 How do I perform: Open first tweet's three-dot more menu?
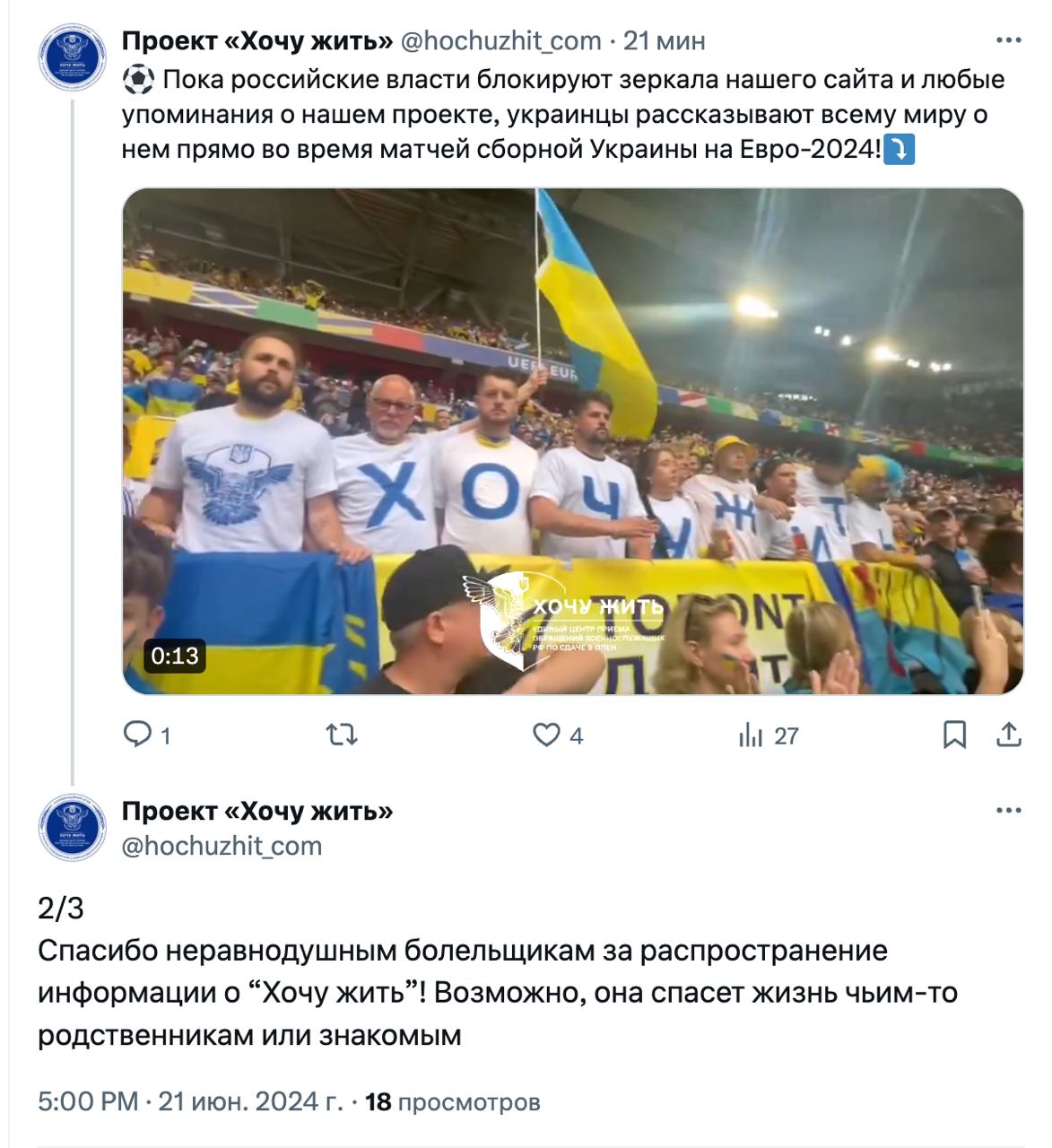click(1009, 41)
